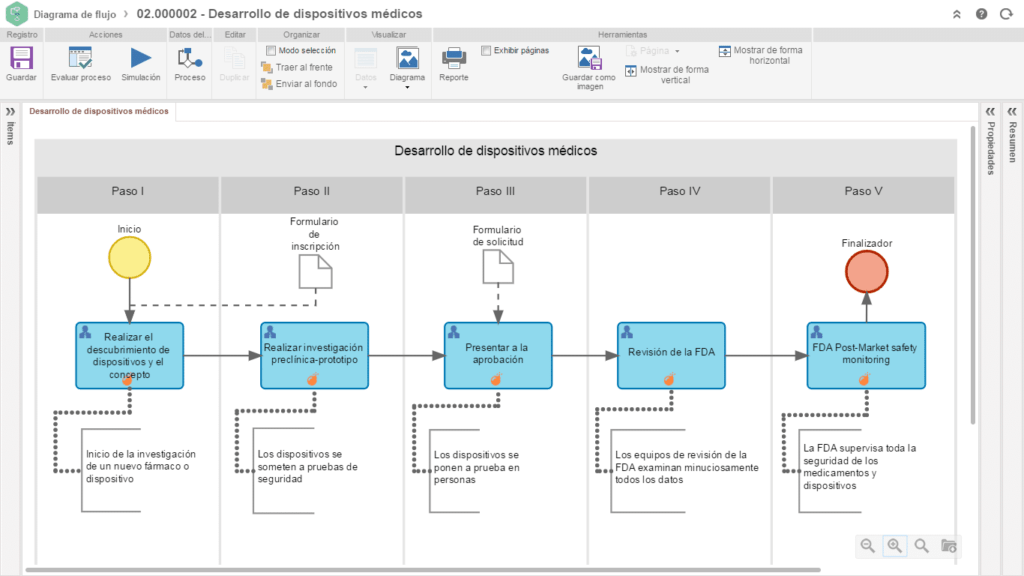Click the Diagrama de flujo breadcrumb
Image resolution: width=1024 pixels, height=576 pixels.
click(74, 14)
